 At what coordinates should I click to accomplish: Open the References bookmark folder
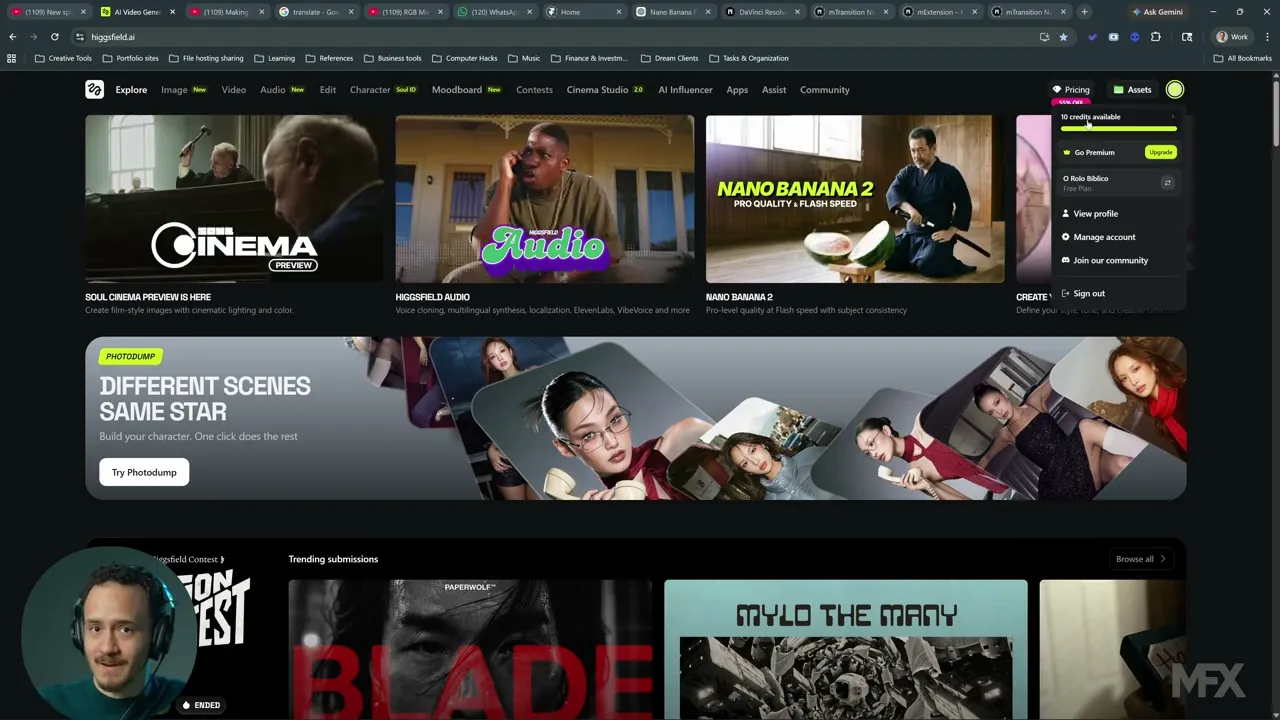[329, 58]
